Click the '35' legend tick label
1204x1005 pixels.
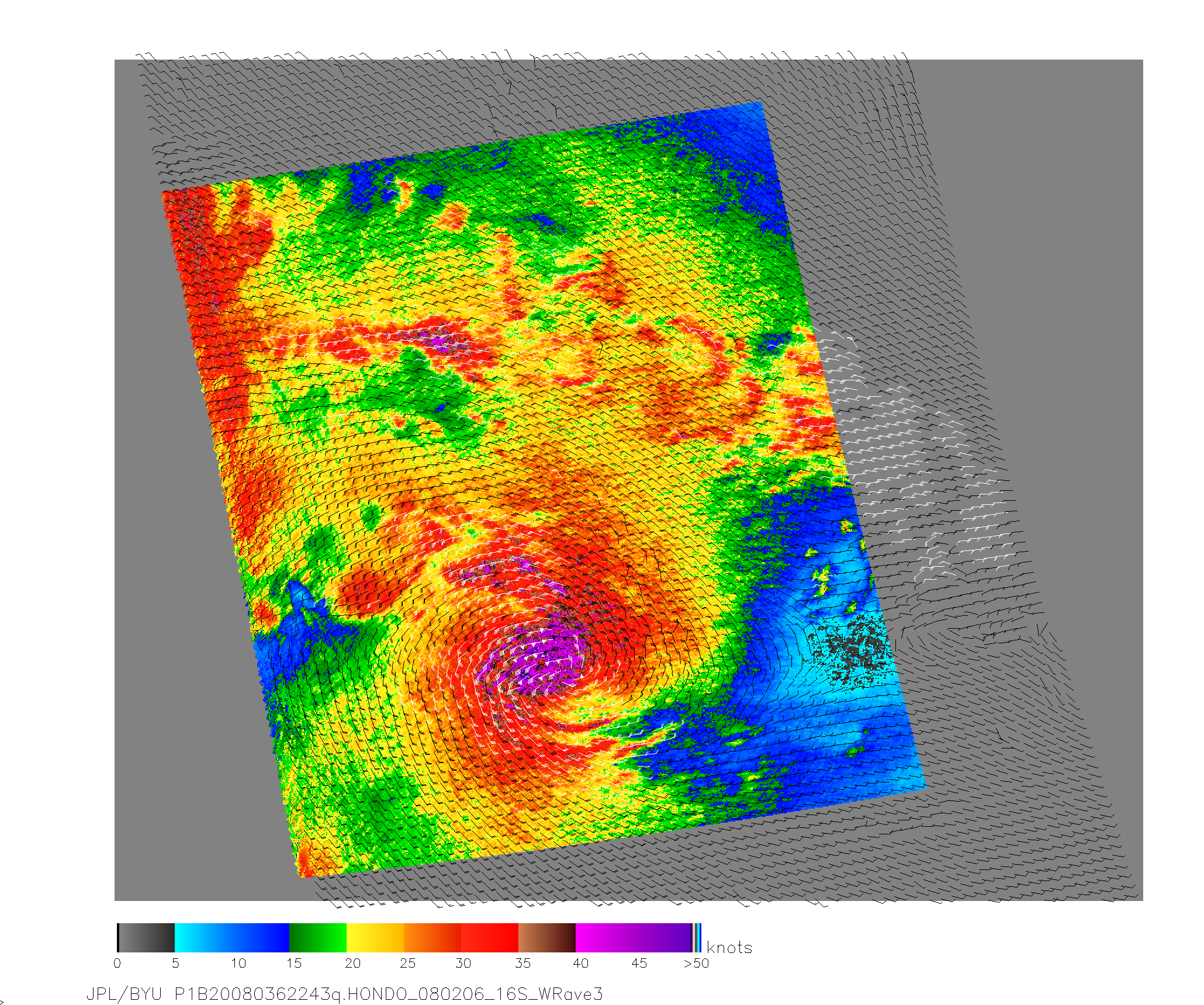(x=523, y=964)
